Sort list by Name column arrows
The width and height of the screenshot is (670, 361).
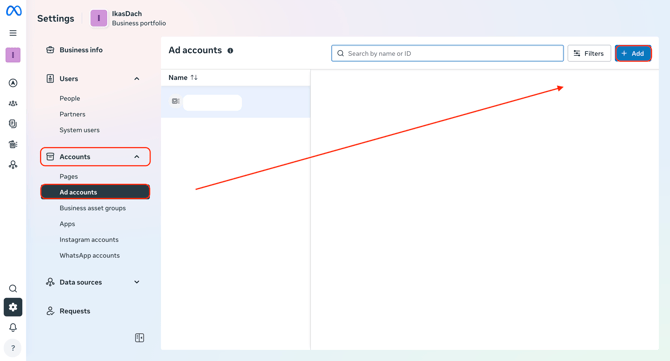pyautogui.click(x=194, y=77)
